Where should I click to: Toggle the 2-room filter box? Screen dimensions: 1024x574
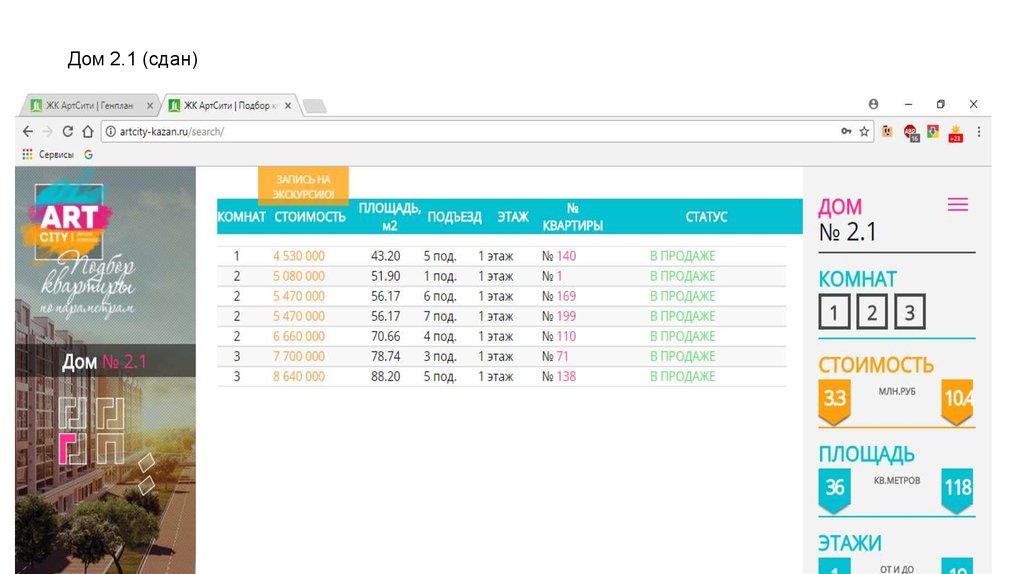pos(872,313)
